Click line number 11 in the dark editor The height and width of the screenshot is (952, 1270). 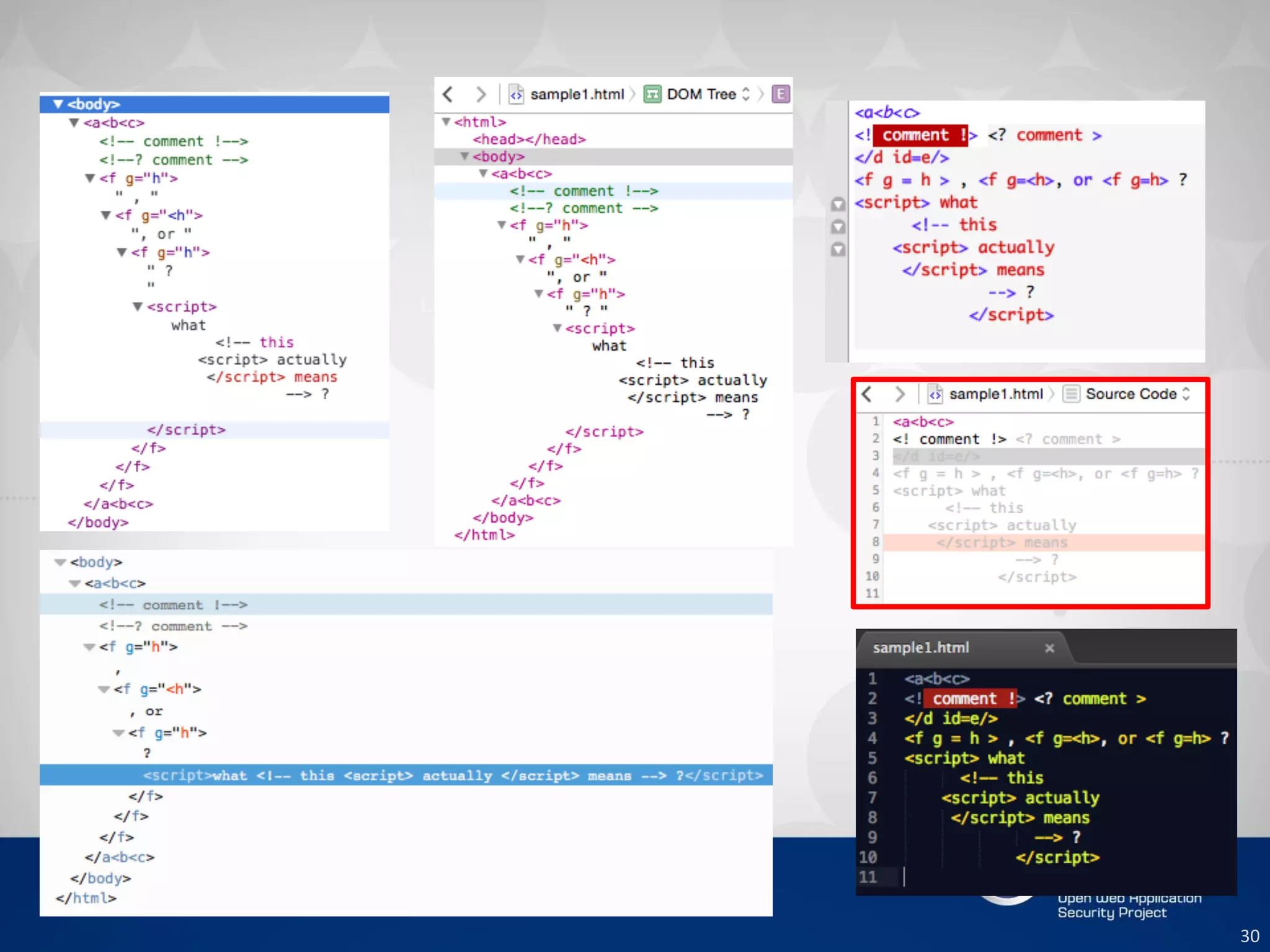coord(868,877)
